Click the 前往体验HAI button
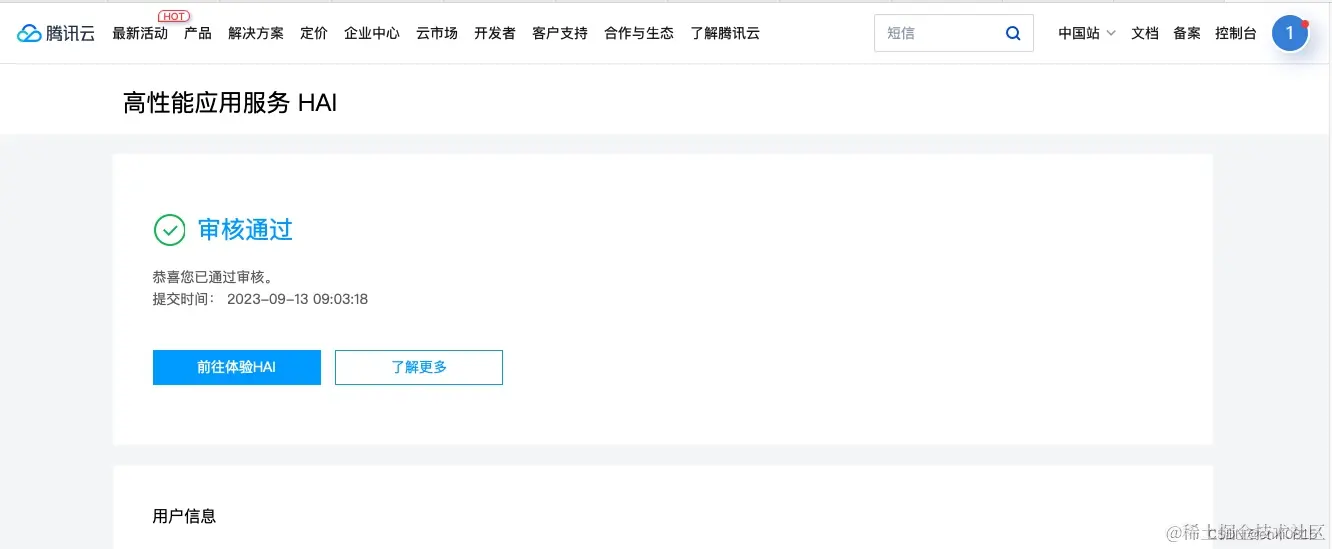The width and height of the screenshot is (1332, 549). coord(237,367)
